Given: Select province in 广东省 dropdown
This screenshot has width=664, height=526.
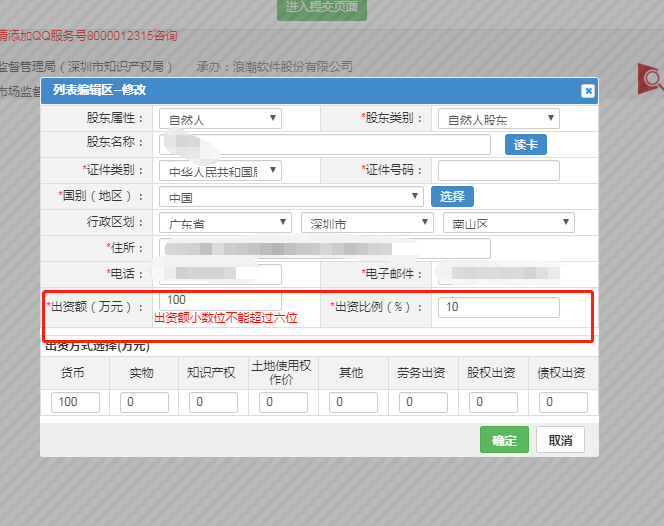Looking at the screenshot, I should (x=226, y=223).
